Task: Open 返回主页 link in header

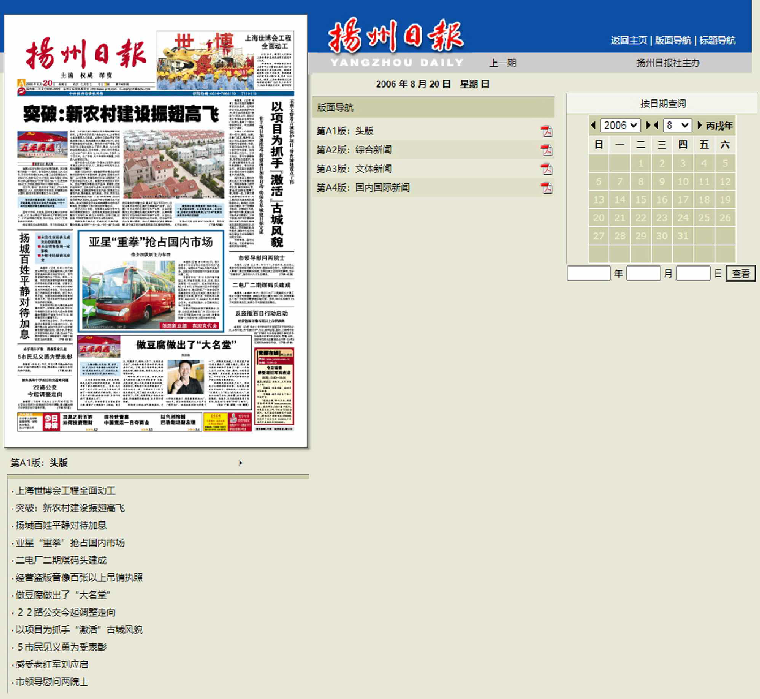Action: 629,41
